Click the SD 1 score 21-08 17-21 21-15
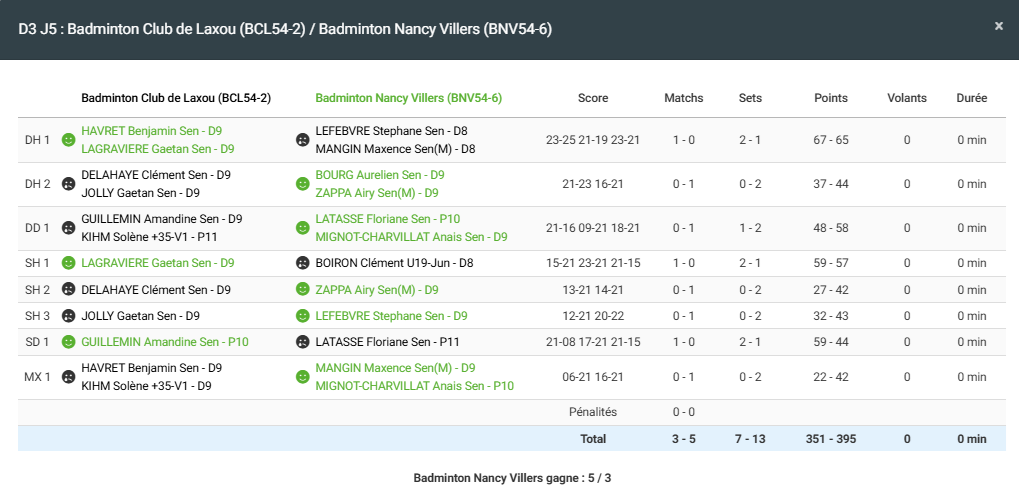The height and width of the screenshot is (503, 1019). 592,342
